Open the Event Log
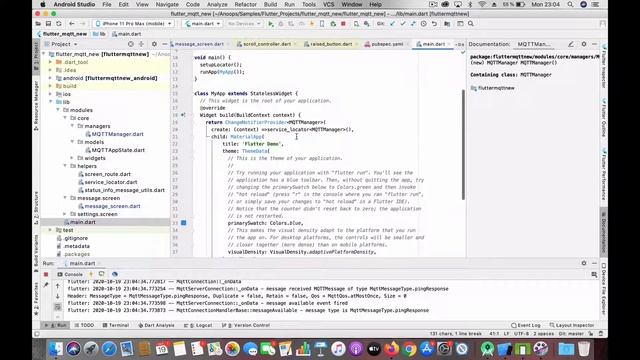The height and width of the screenshot is (360, 640). tap(526, 325)
